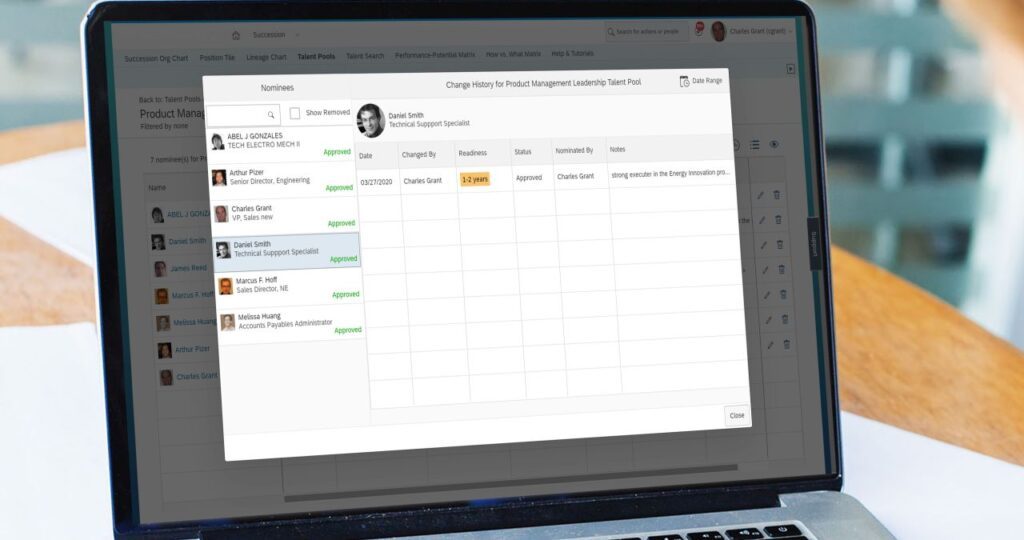Viewport: 1024px width, 540px height.
Task: Click the edit pencil icon in first row
Action: pyautogui.click(x=760, y=194)
